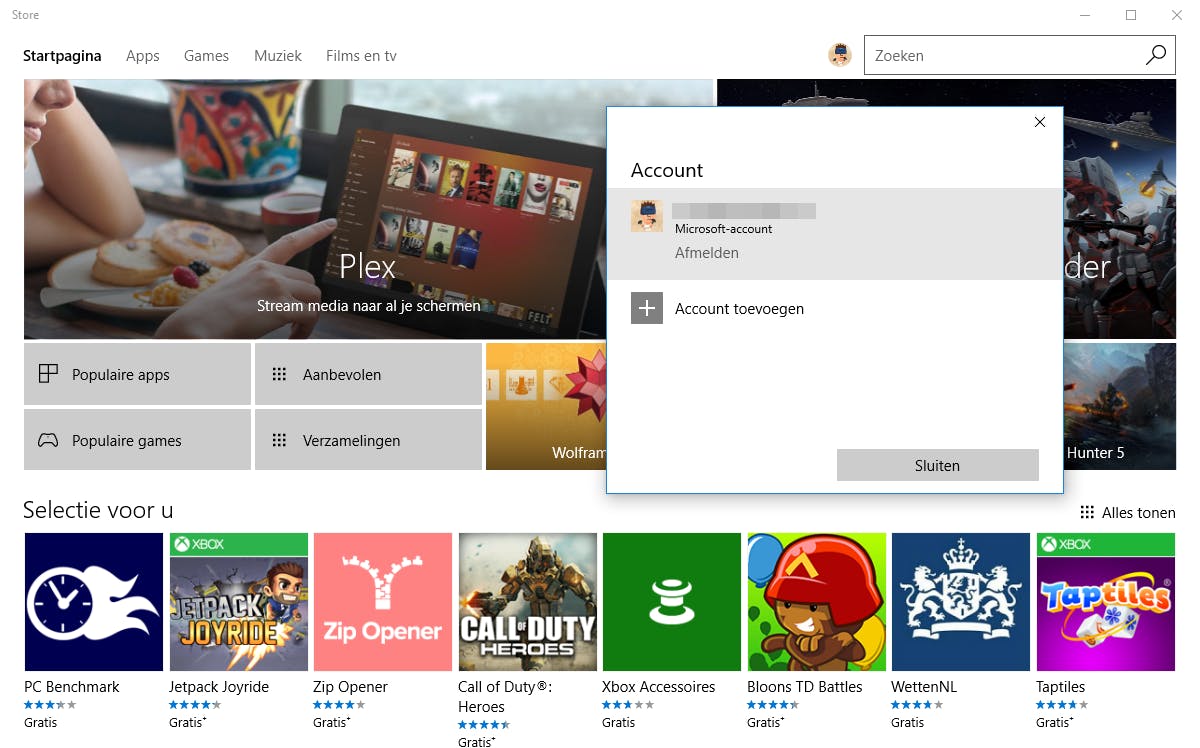Open Populaire games category

point(137,440)
